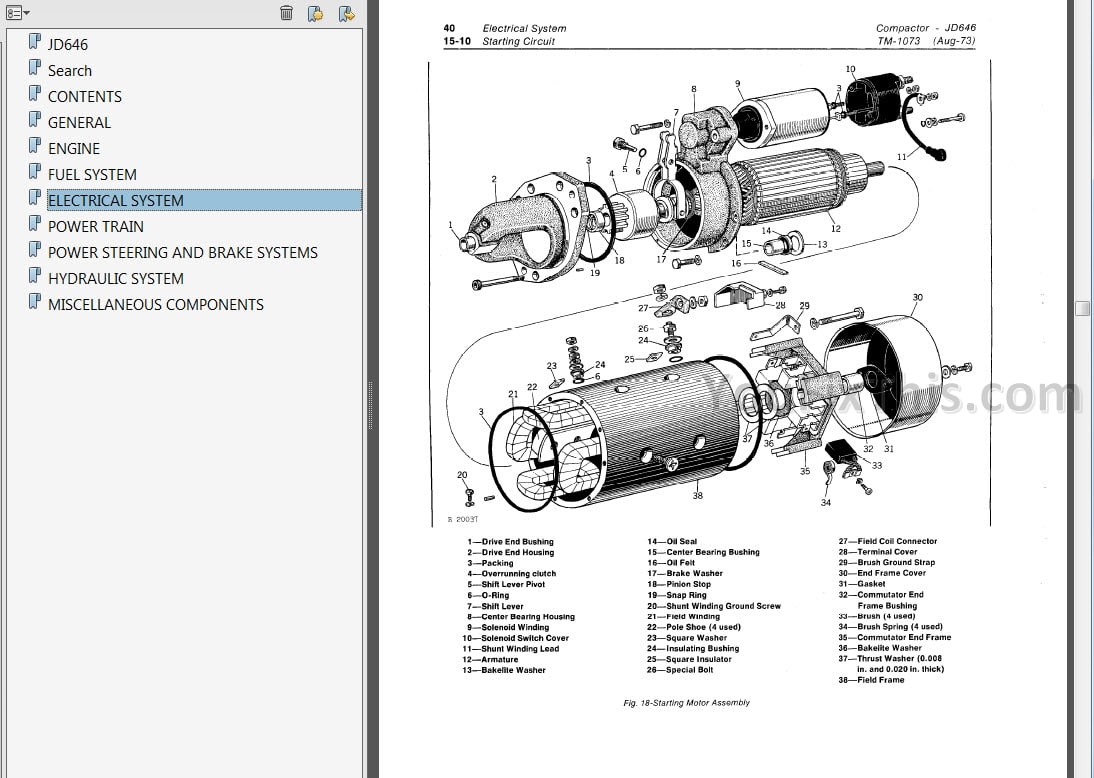Image resolution: width=1094 pixels, height=778 pixels.
Task: Select the highlighted ELECTRICAL SYSTEM bookmark
Action: pyautogui.click(x=116, y=200)
